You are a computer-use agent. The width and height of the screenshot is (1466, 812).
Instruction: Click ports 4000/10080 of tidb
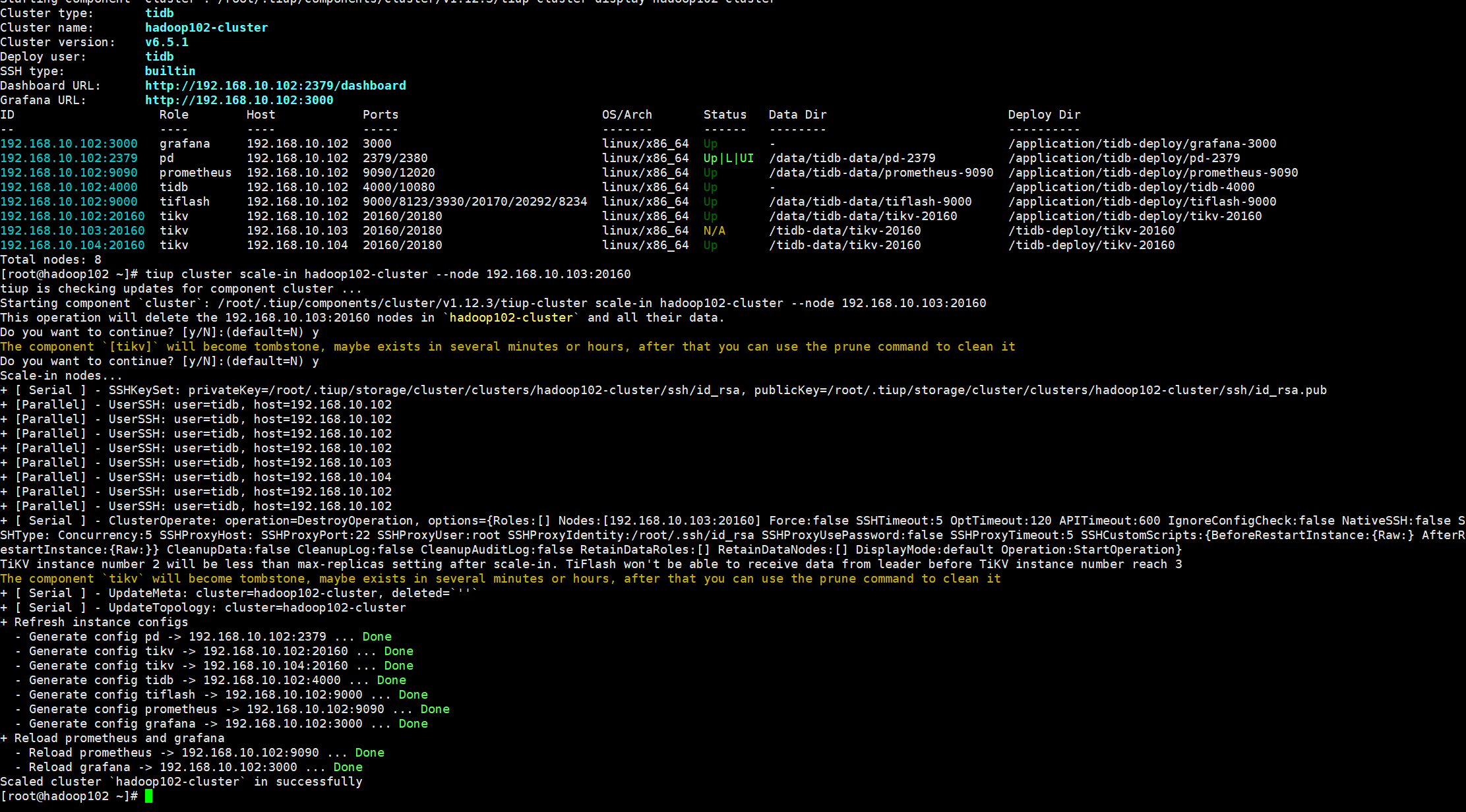click(x=399, y=187)
